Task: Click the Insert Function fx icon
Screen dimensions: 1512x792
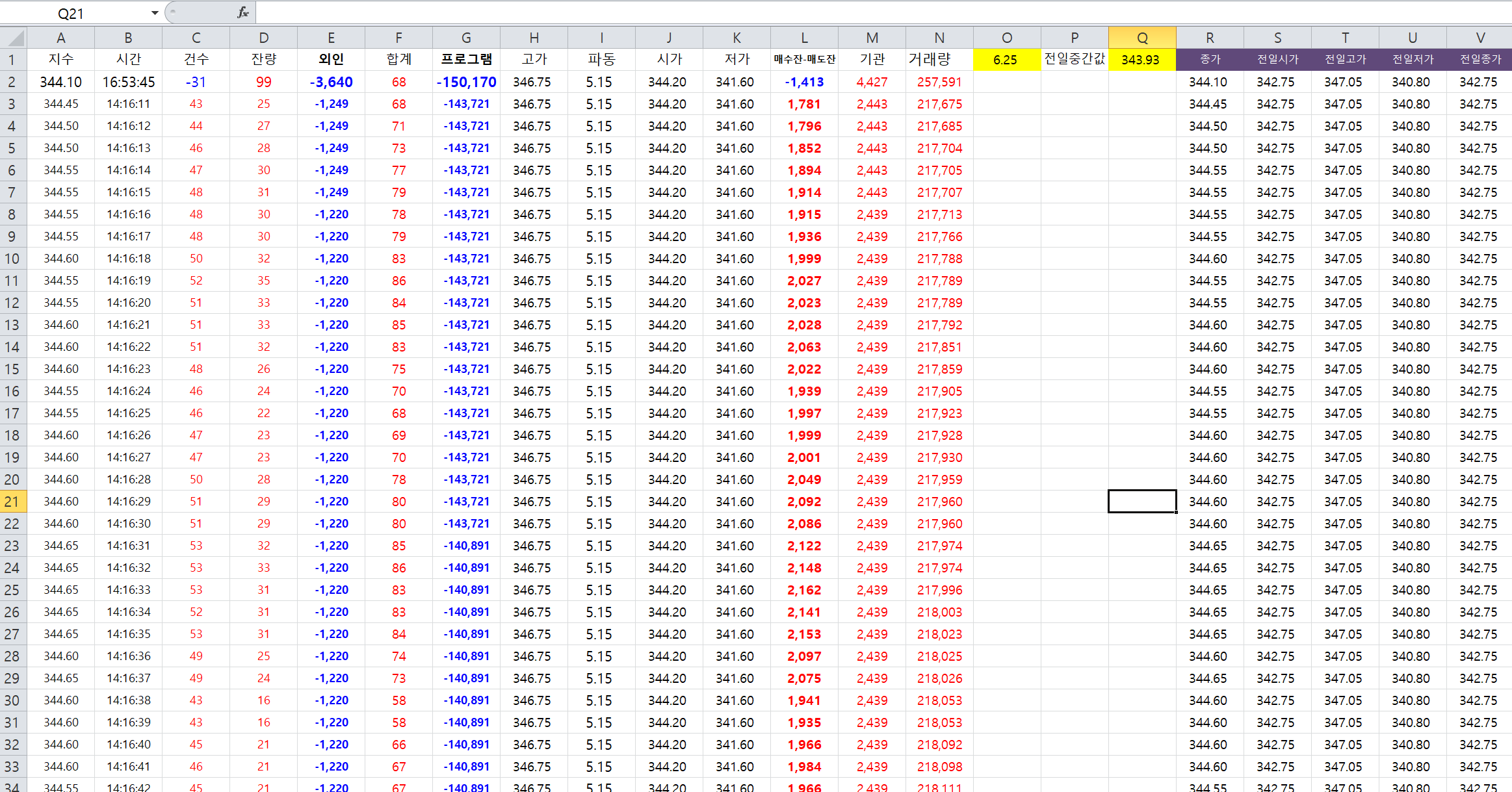Action: (x=243, y=12)
